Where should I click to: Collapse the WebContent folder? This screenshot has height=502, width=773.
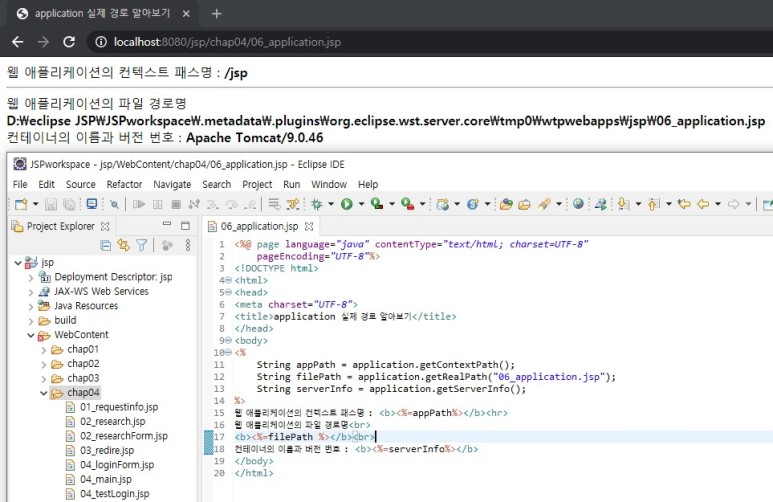[31, 335]
